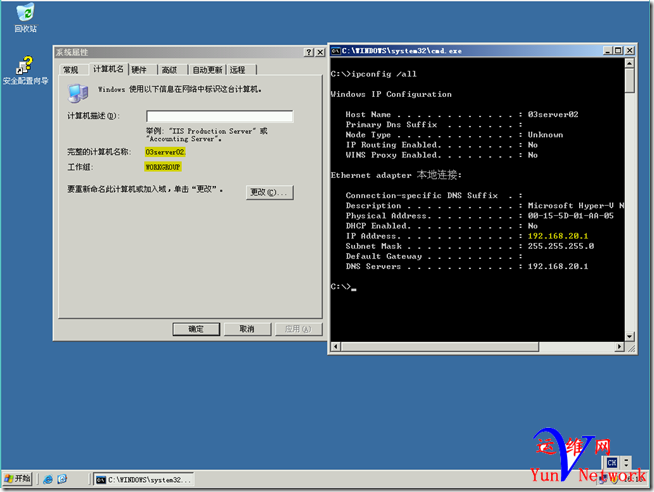
Task: Focus the 计算机描述 input field
Action: pyautogui.click(x=220, y=116)
